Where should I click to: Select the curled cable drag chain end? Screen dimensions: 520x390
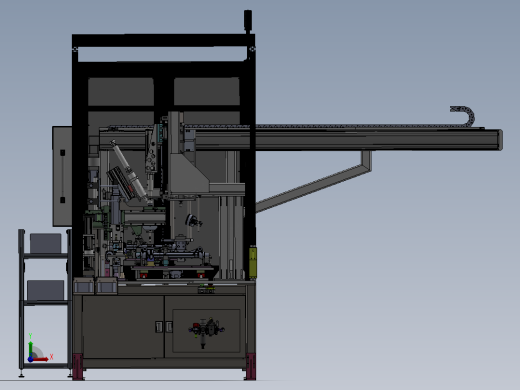(464, 115)
